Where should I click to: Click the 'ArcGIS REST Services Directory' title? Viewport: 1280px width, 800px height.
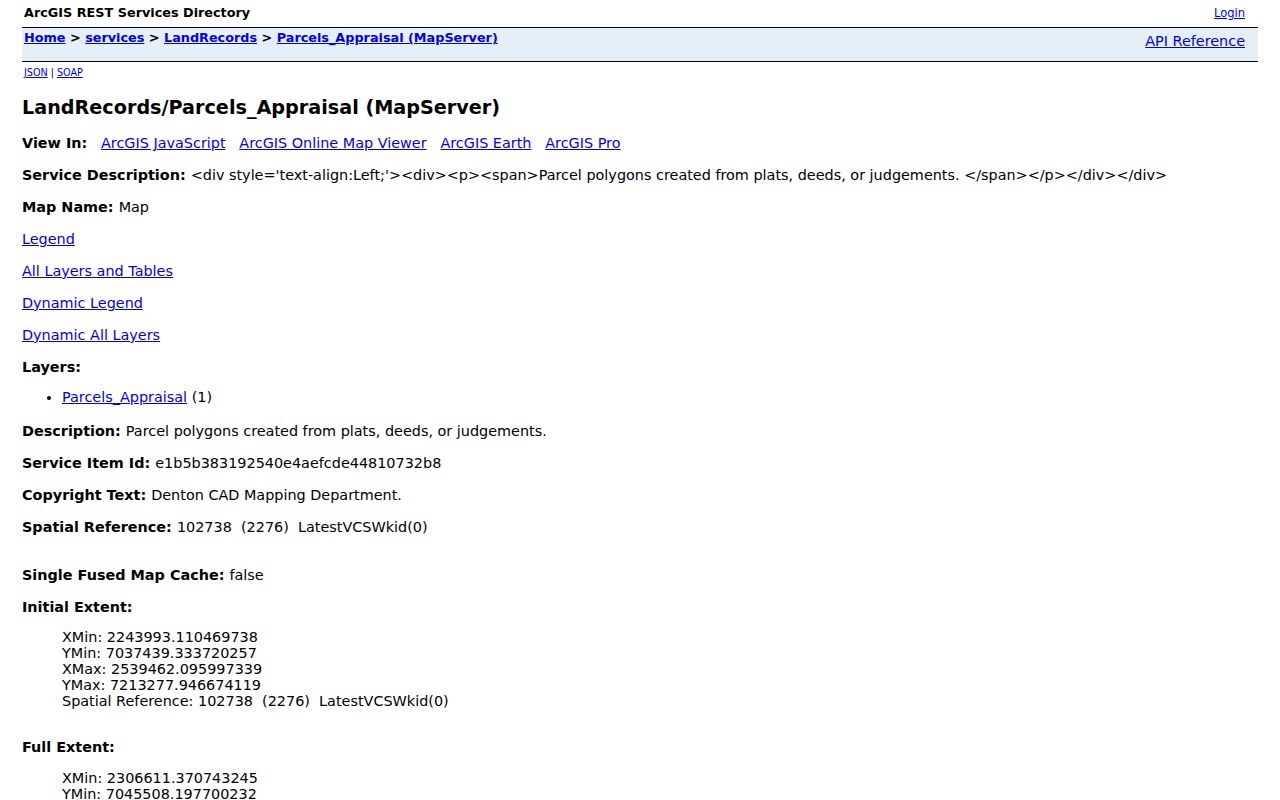pos(137,13)
